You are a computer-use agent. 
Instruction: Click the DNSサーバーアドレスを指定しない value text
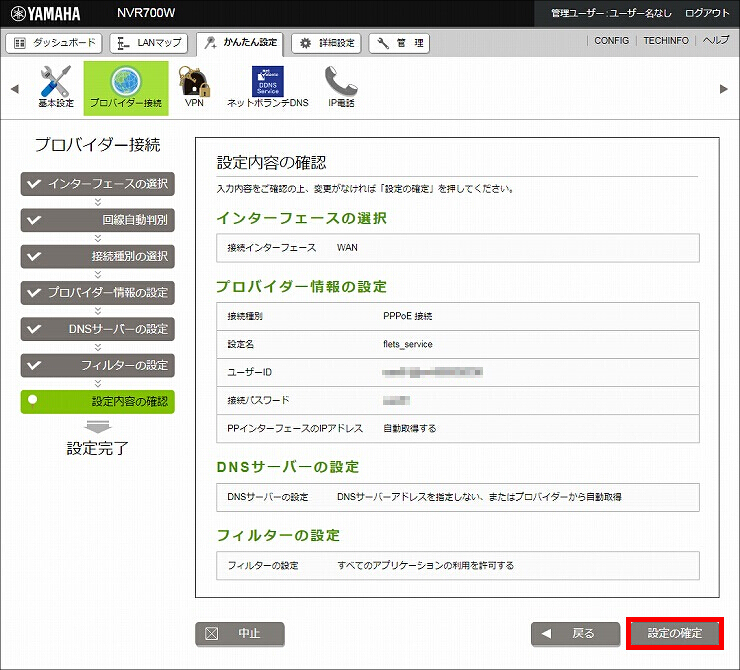[479, 497]
